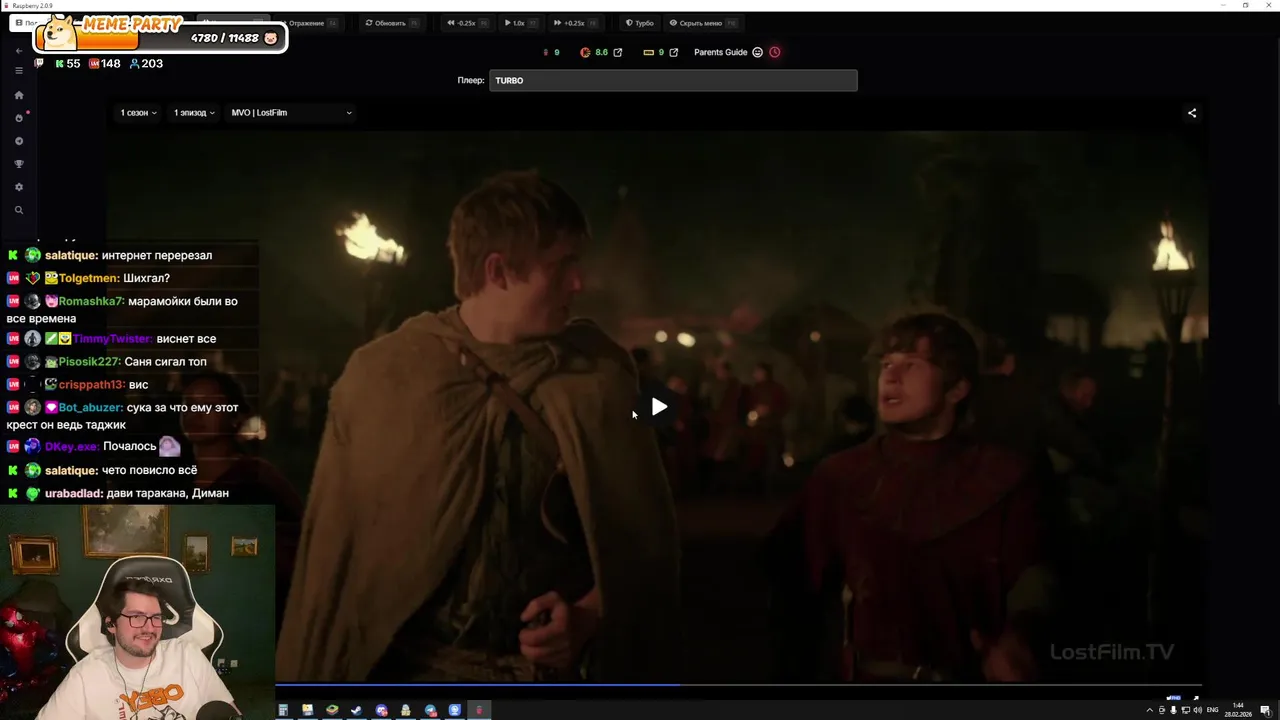Image resolution: width=1280 pixels, height=720 pixels.
Task: Expand the 1 эпизод episode dropdown
Action: click(x=194, y=113)
